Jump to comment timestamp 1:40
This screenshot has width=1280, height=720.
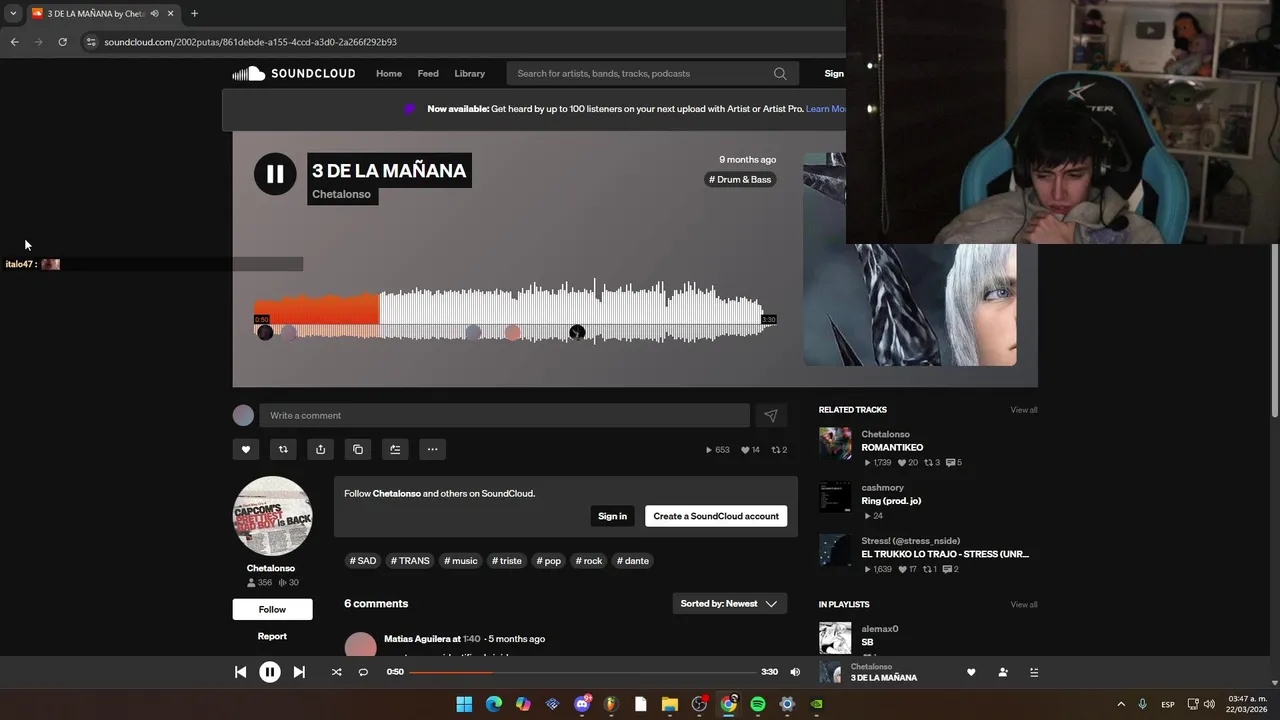[472, 639]
